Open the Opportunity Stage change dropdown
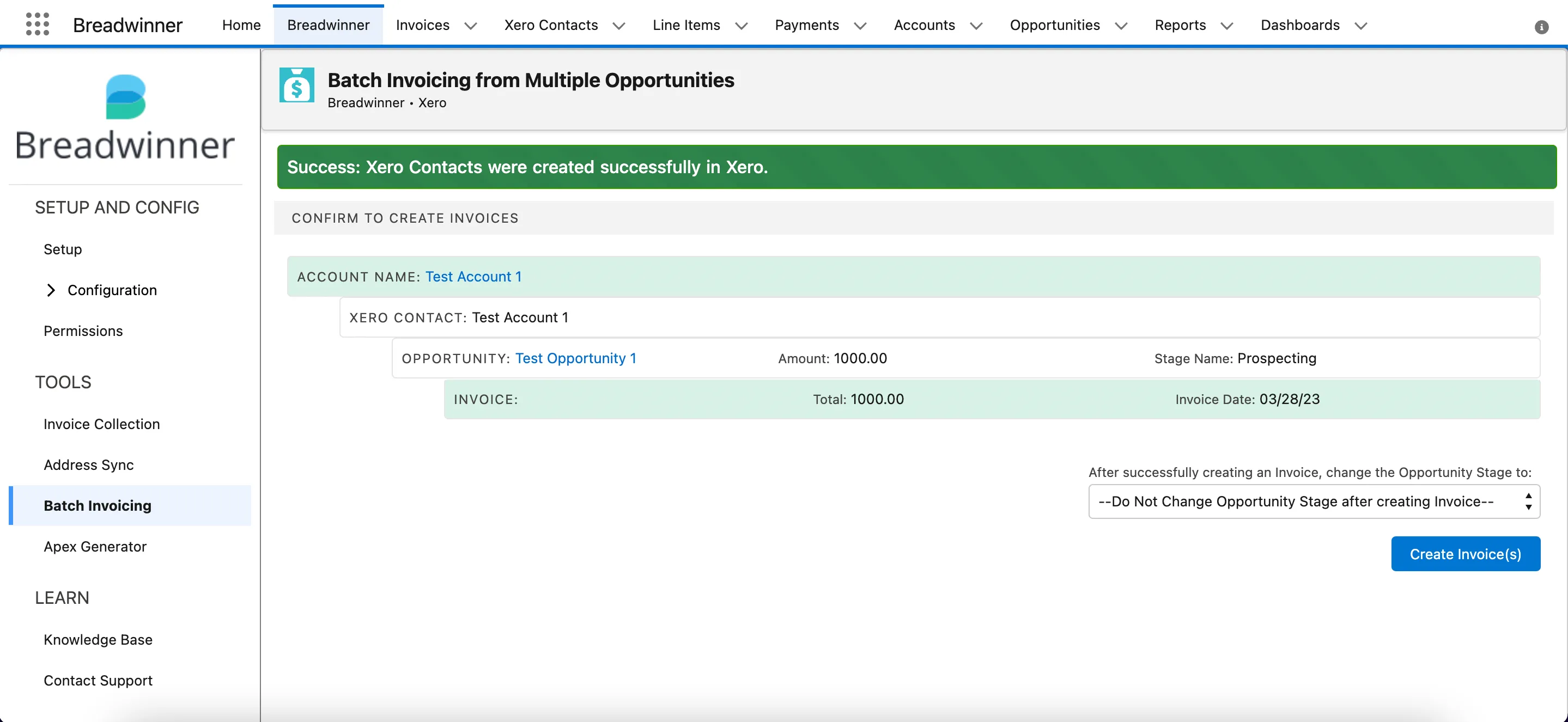1568x722 pixels. (1314, 501)
